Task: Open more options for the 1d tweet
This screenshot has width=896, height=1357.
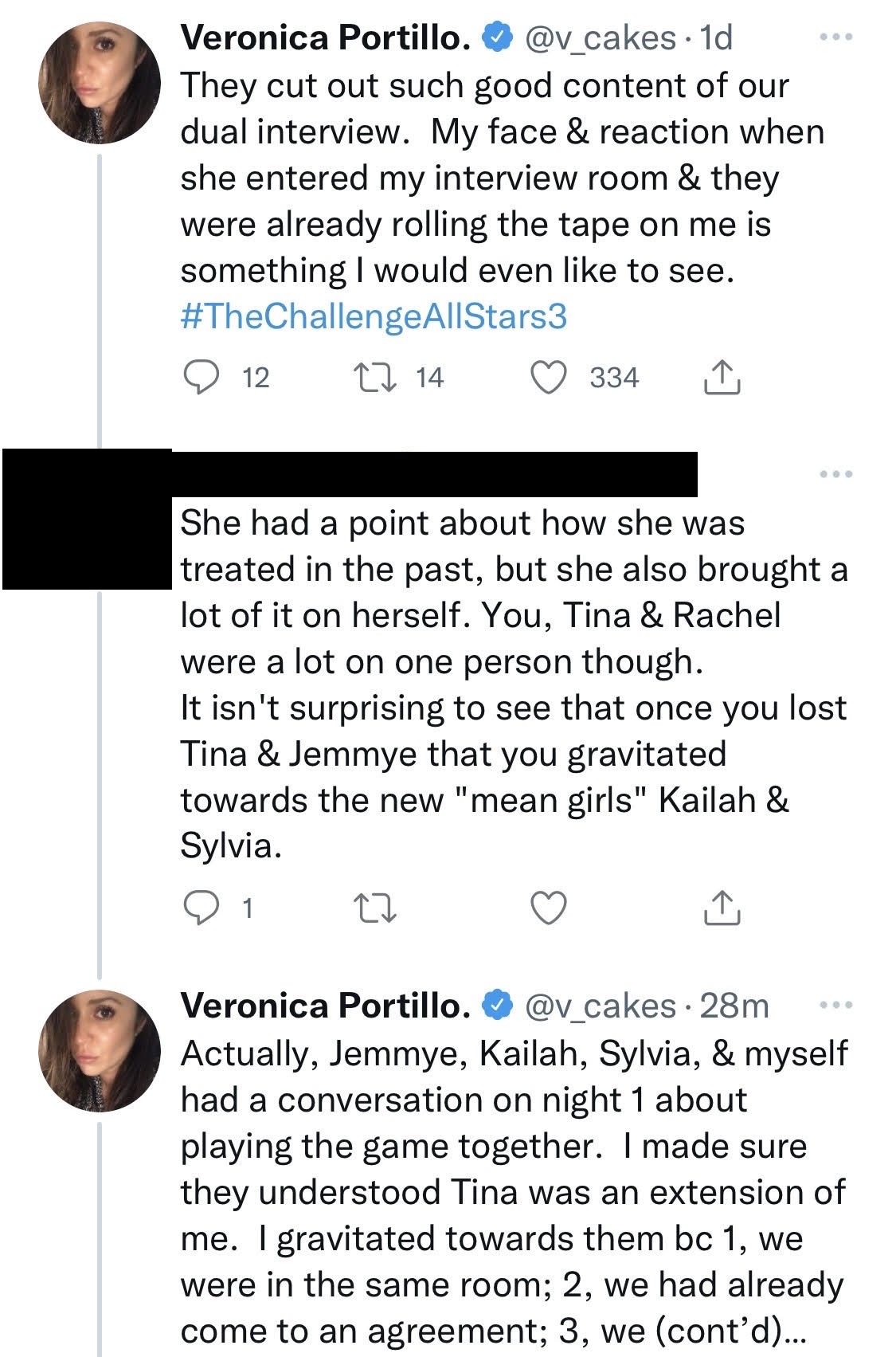Action: pyautogui.click(x=836, y=37)
